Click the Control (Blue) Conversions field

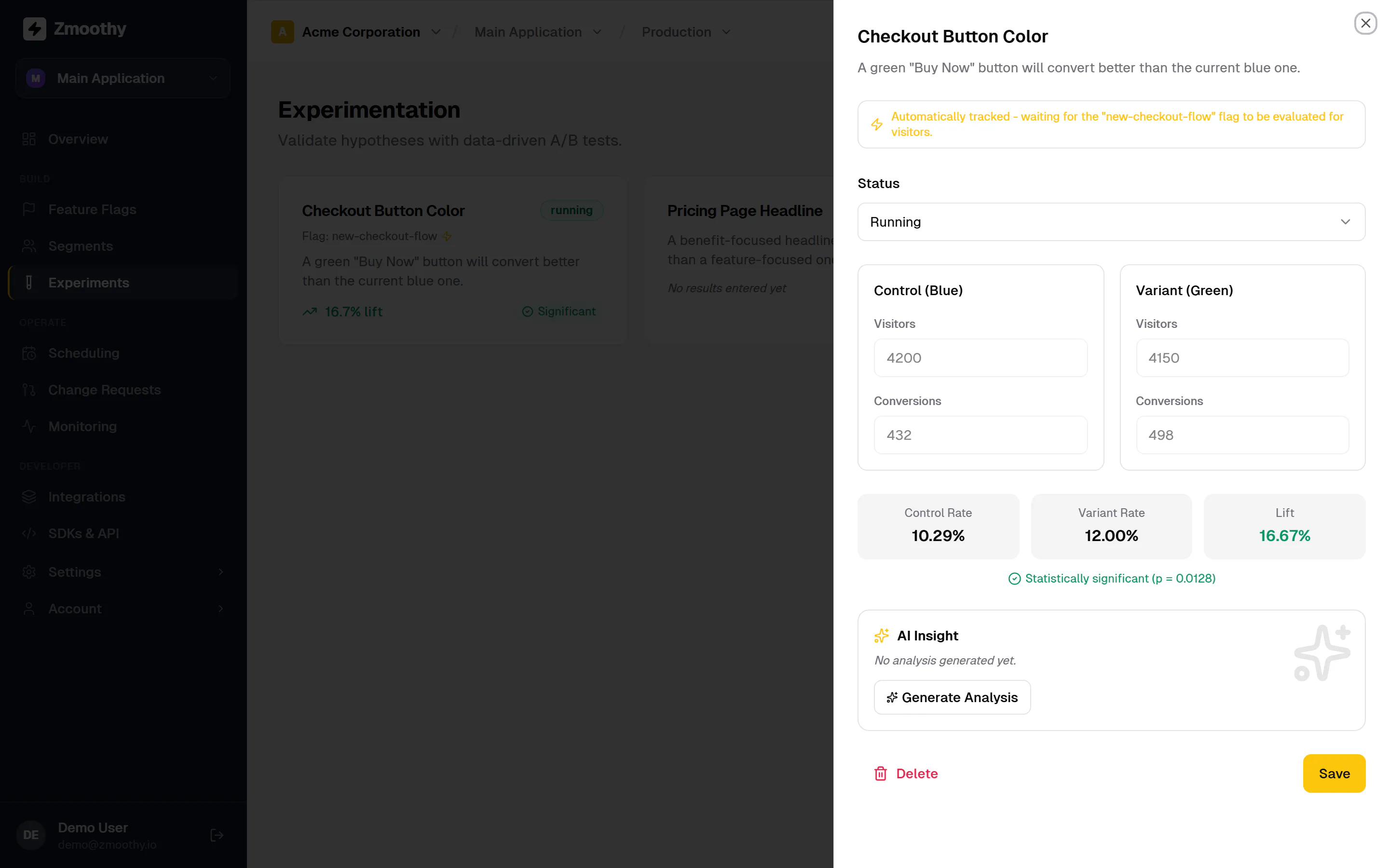(x=980, y=435)
